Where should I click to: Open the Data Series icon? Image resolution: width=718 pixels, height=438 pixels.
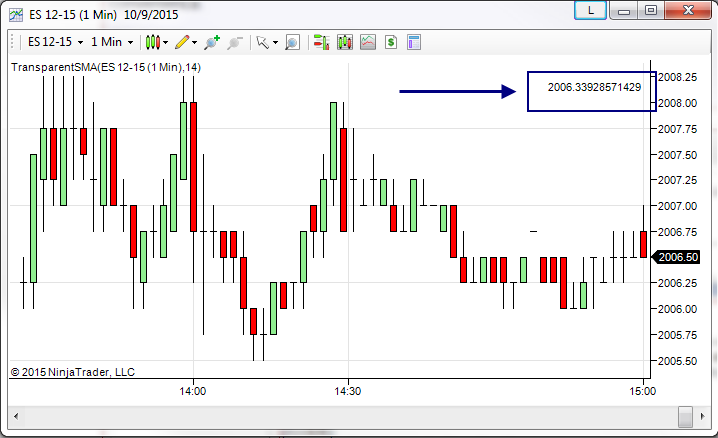[x=345, y=42]
